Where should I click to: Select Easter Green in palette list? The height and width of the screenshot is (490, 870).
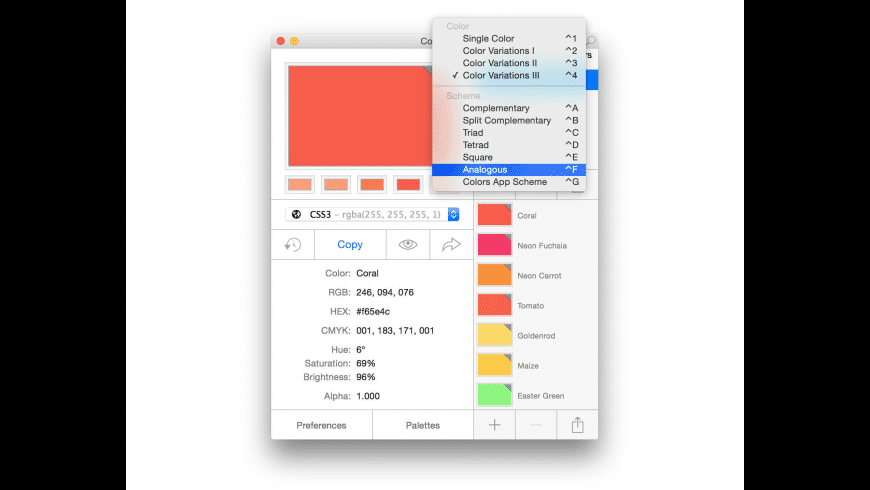pos(536,395)
